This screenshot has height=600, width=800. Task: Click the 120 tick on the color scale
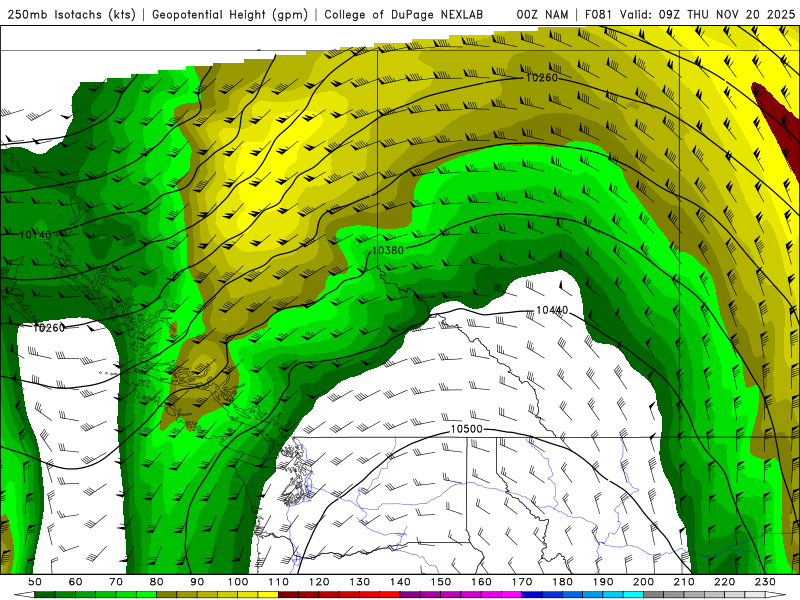(x=319, y=582)
